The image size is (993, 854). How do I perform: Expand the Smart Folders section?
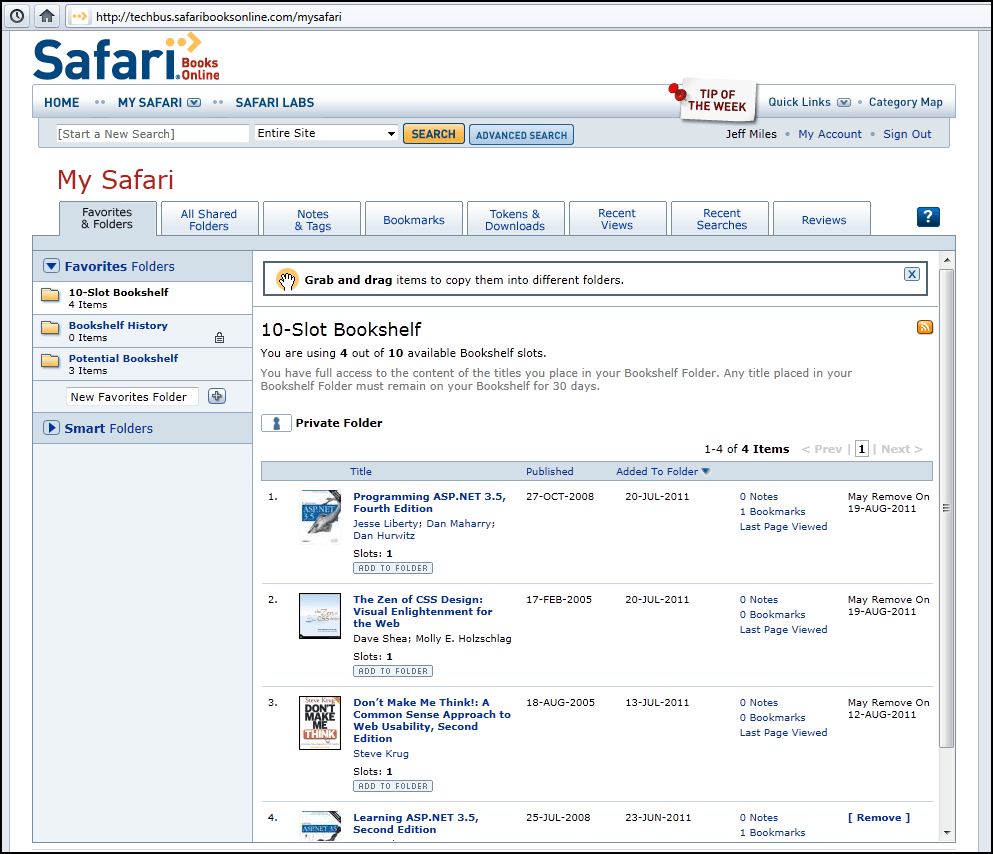51,428
